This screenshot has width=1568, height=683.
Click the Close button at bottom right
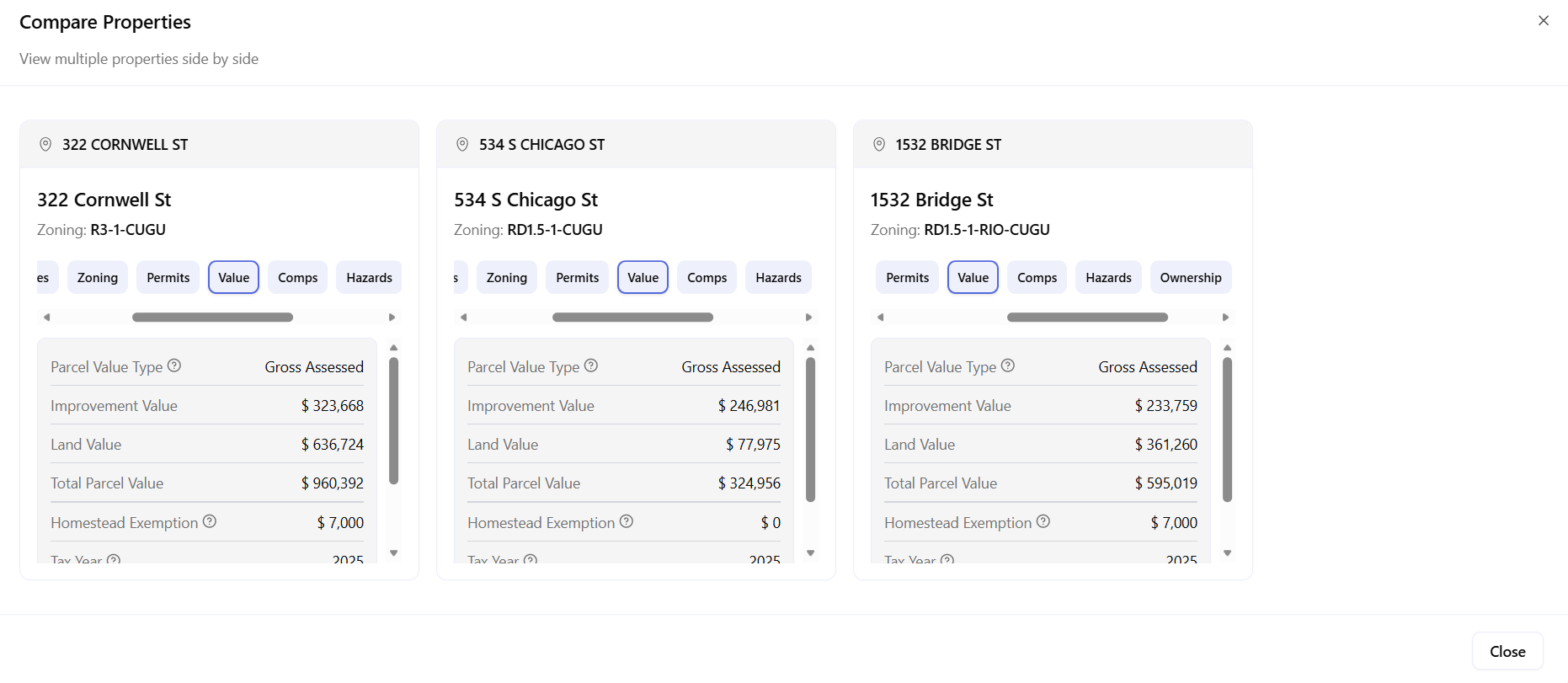coord(1507,651)
